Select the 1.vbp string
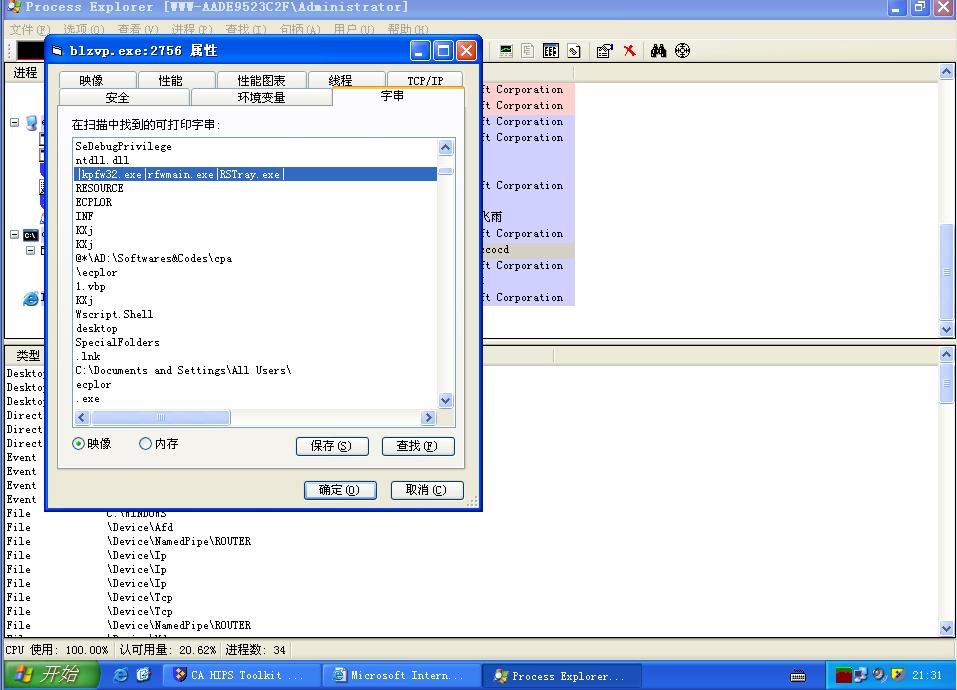The height and width of the screenshot is (690, 957). (x=90, y=286)
